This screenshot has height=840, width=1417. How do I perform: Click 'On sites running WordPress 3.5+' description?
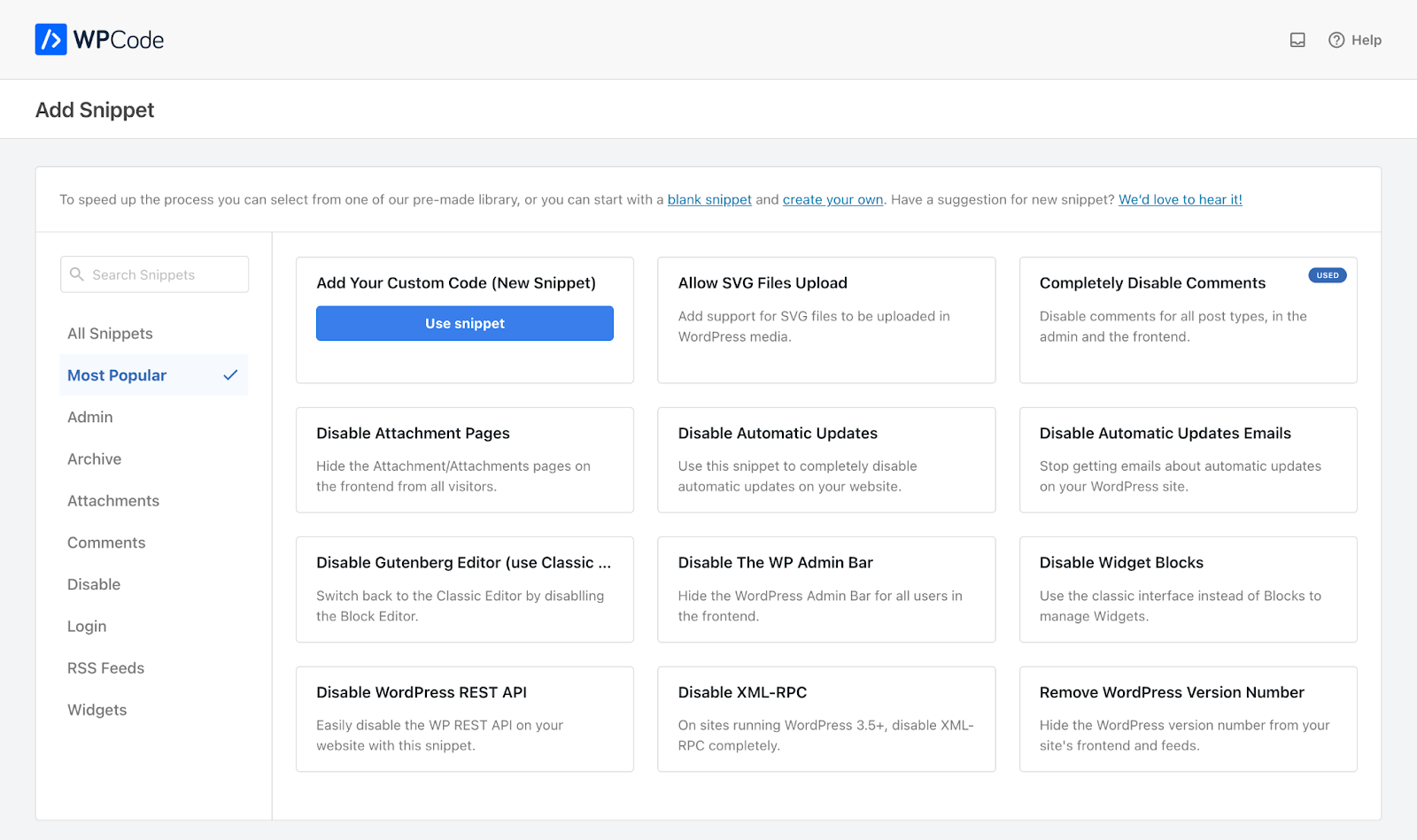(x=826, y=736)
